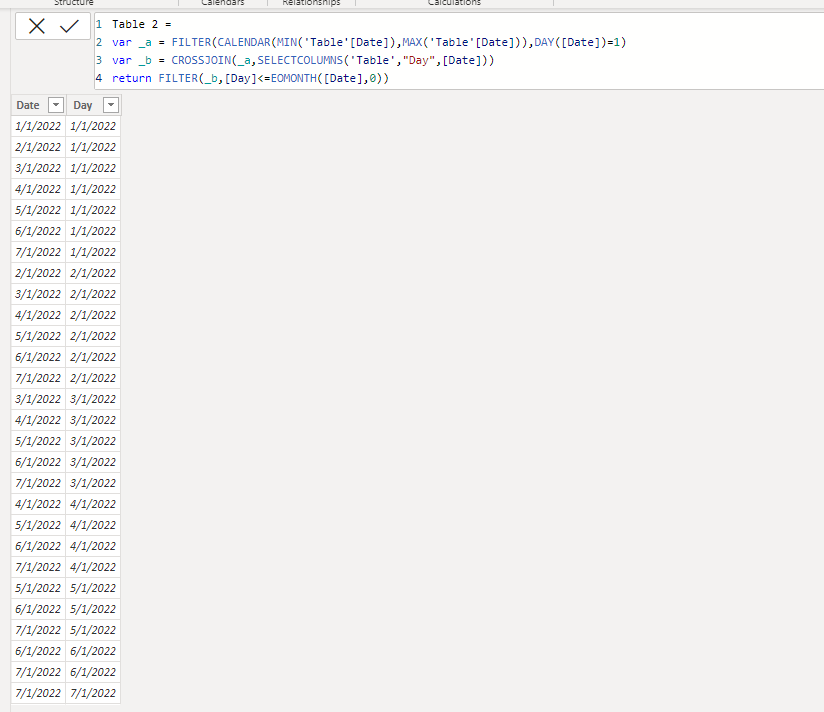Click the MIN function in the formula
Screen dimensions: 824x712
[287, 42]
